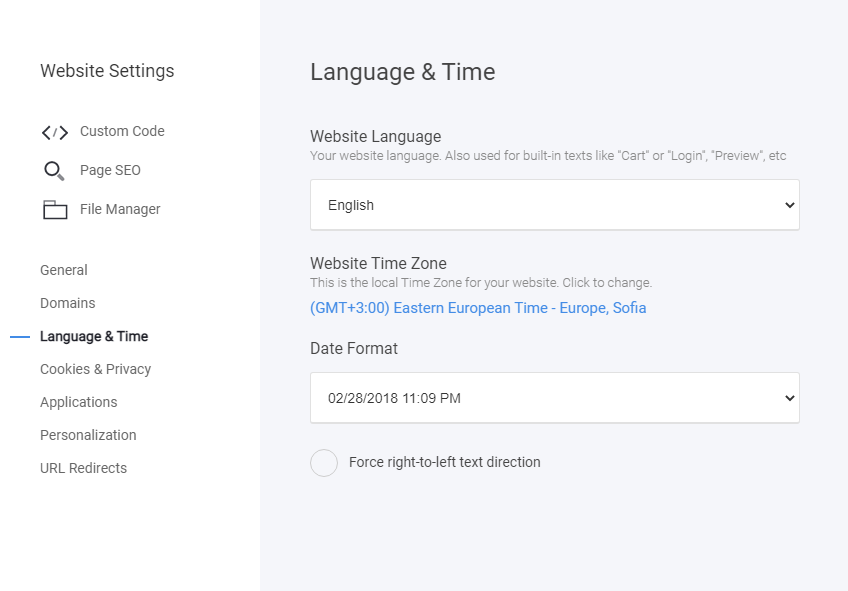Click the Page SEO magnifier icon
This screenshot has height=591, width=848.
pyautogui.click(x=54, y=171)
